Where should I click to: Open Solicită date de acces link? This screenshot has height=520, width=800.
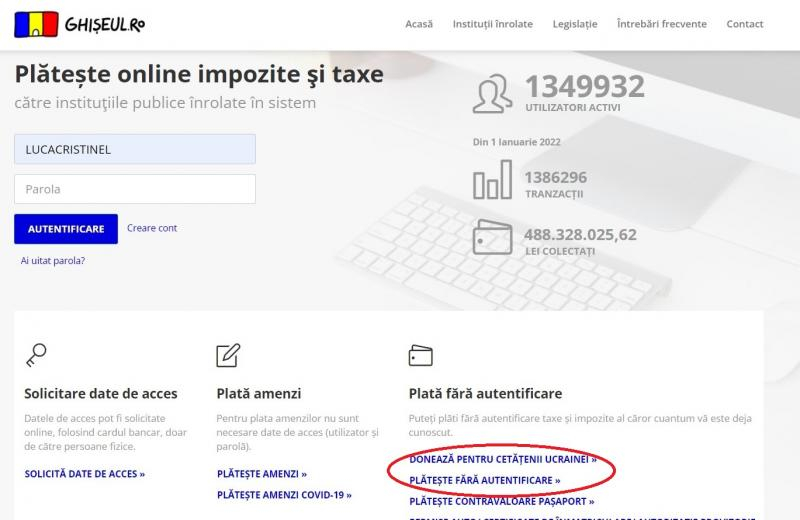[85, 474]
